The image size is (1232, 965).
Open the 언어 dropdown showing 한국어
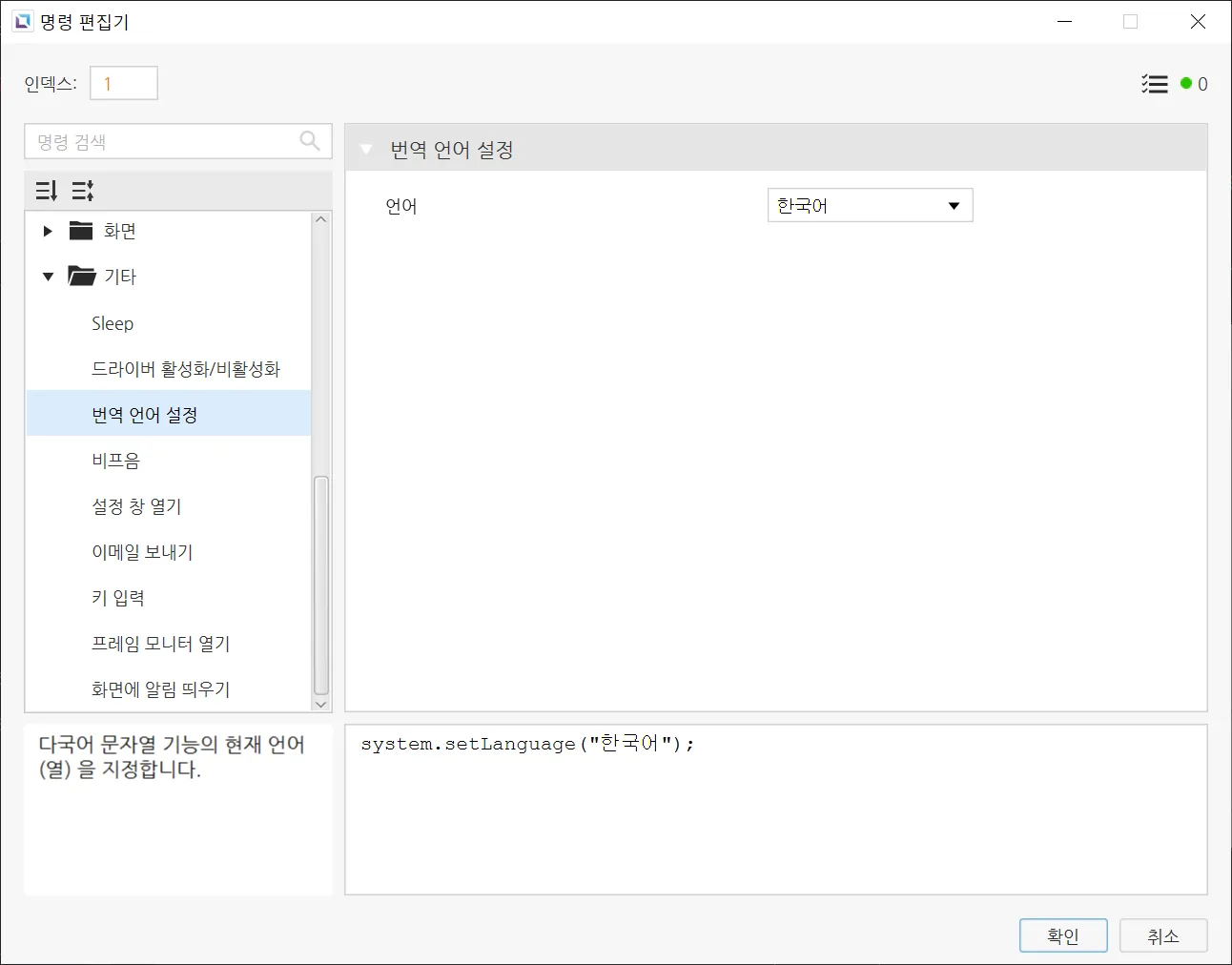point(870,206)
